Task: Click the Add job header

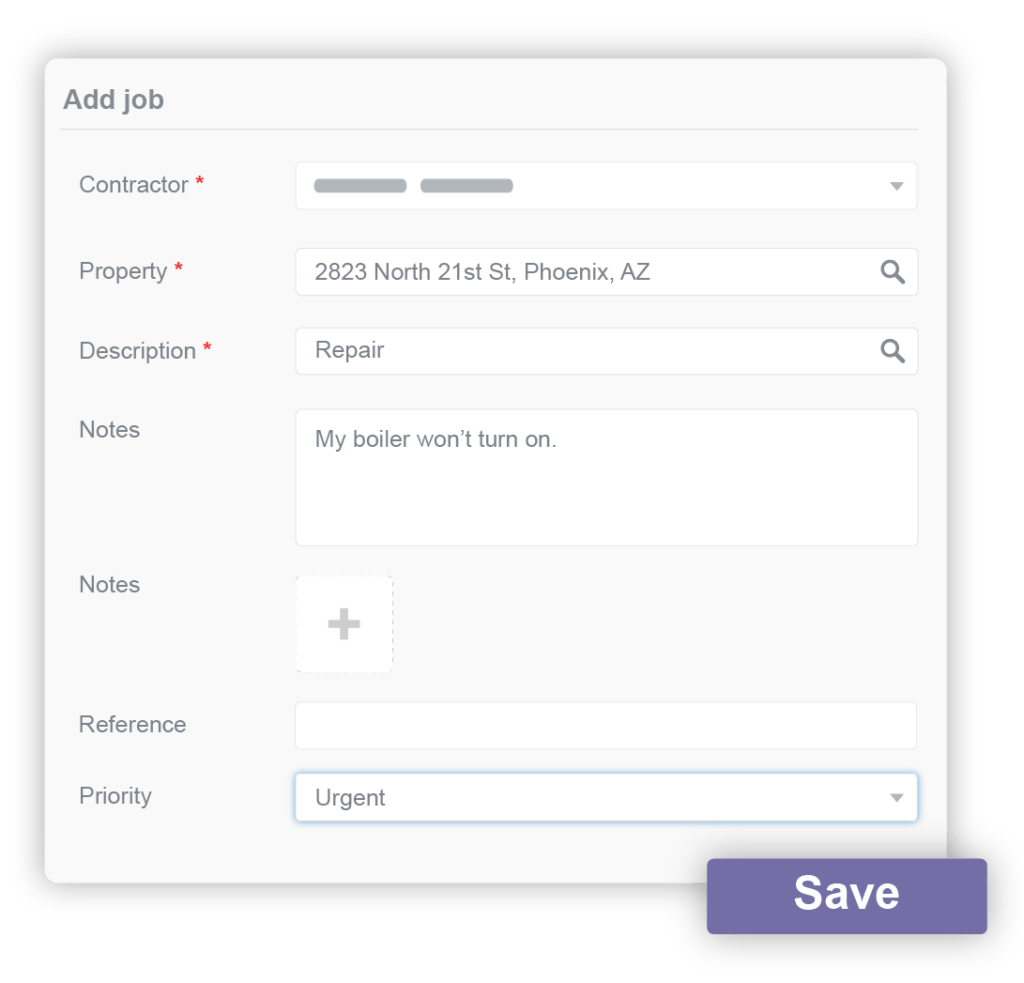Action: 113,99
